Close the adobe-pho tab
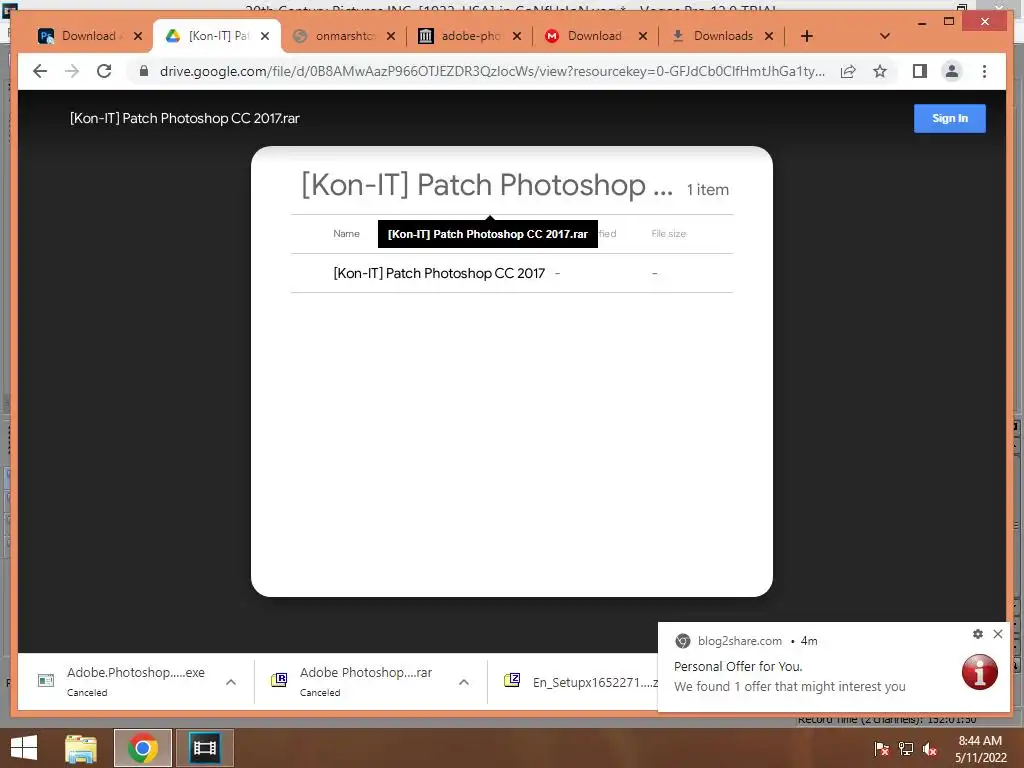The image size is (1024, 768). pos(517,36)
